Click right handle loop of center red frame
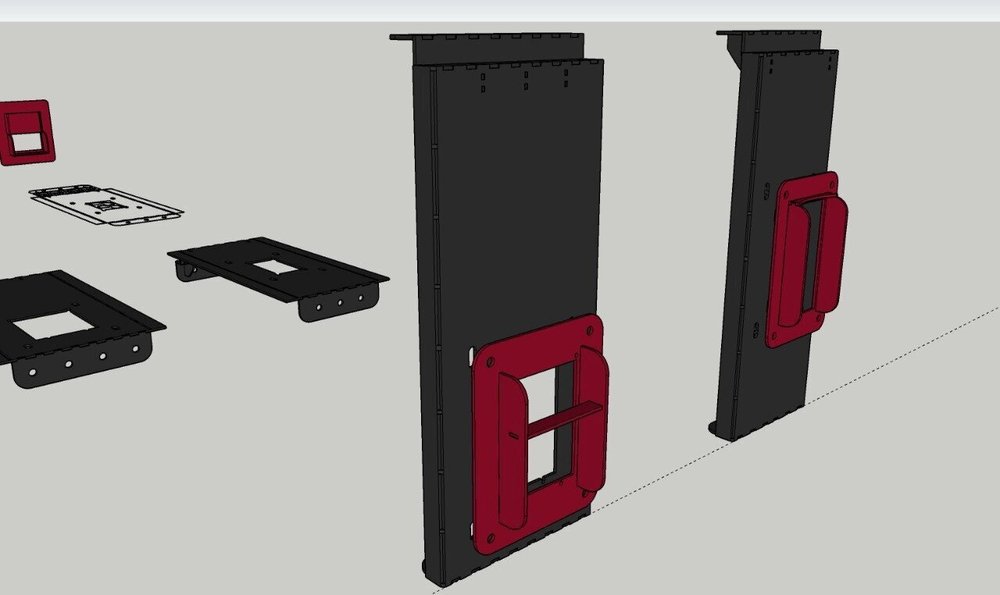This screenshot has height=595, width=1000. tap(593, 420)
